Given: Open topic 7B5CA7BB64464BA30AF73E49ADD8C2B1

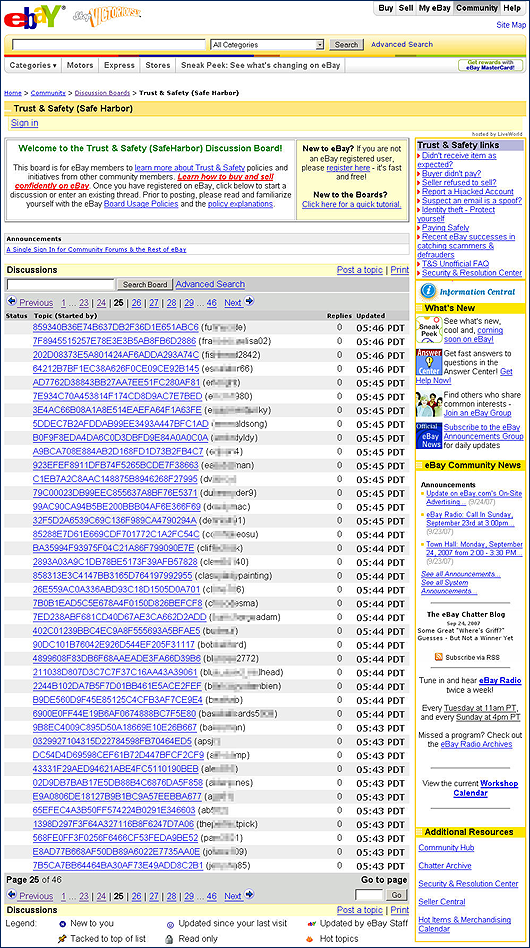Looking at the screenshot, I should point(118,865).
